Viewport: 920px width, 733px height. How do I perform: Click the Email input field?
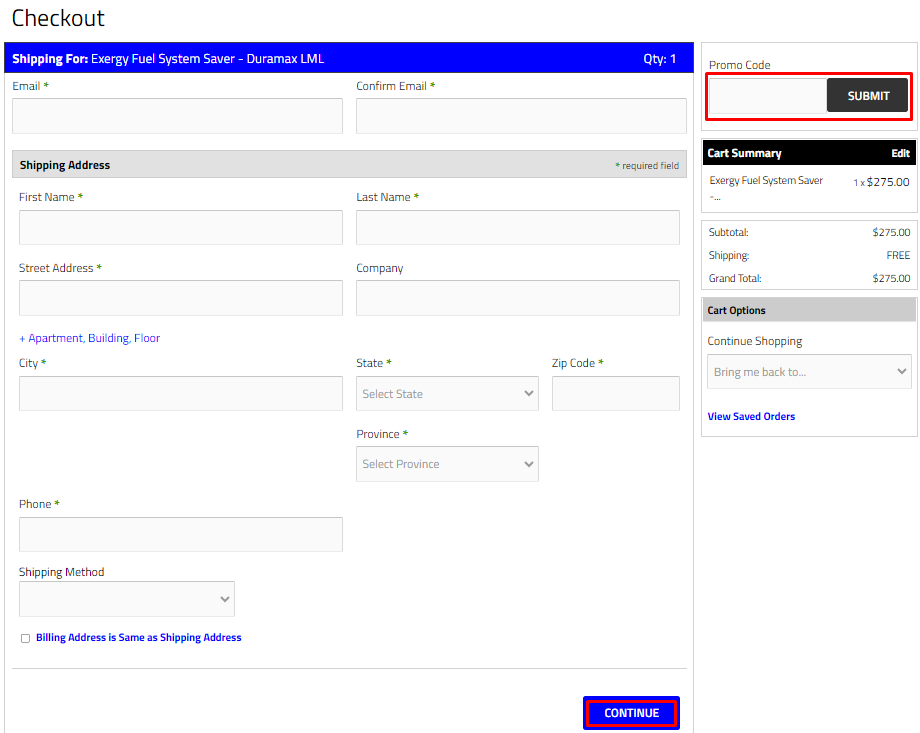[177, 116]
